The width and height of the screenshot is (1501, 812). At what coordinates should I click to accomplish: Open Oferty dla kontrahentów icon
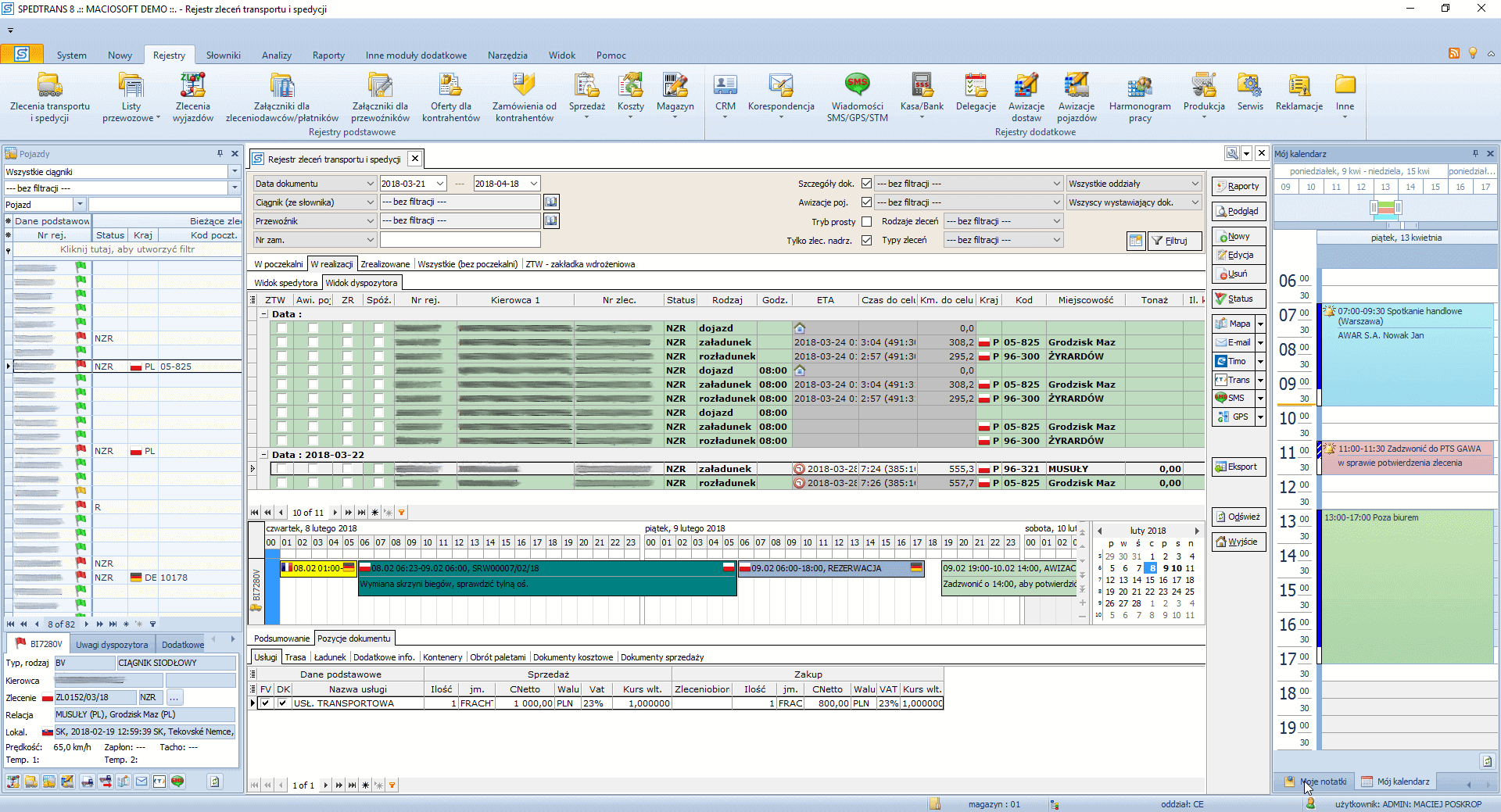coord(451,97)
